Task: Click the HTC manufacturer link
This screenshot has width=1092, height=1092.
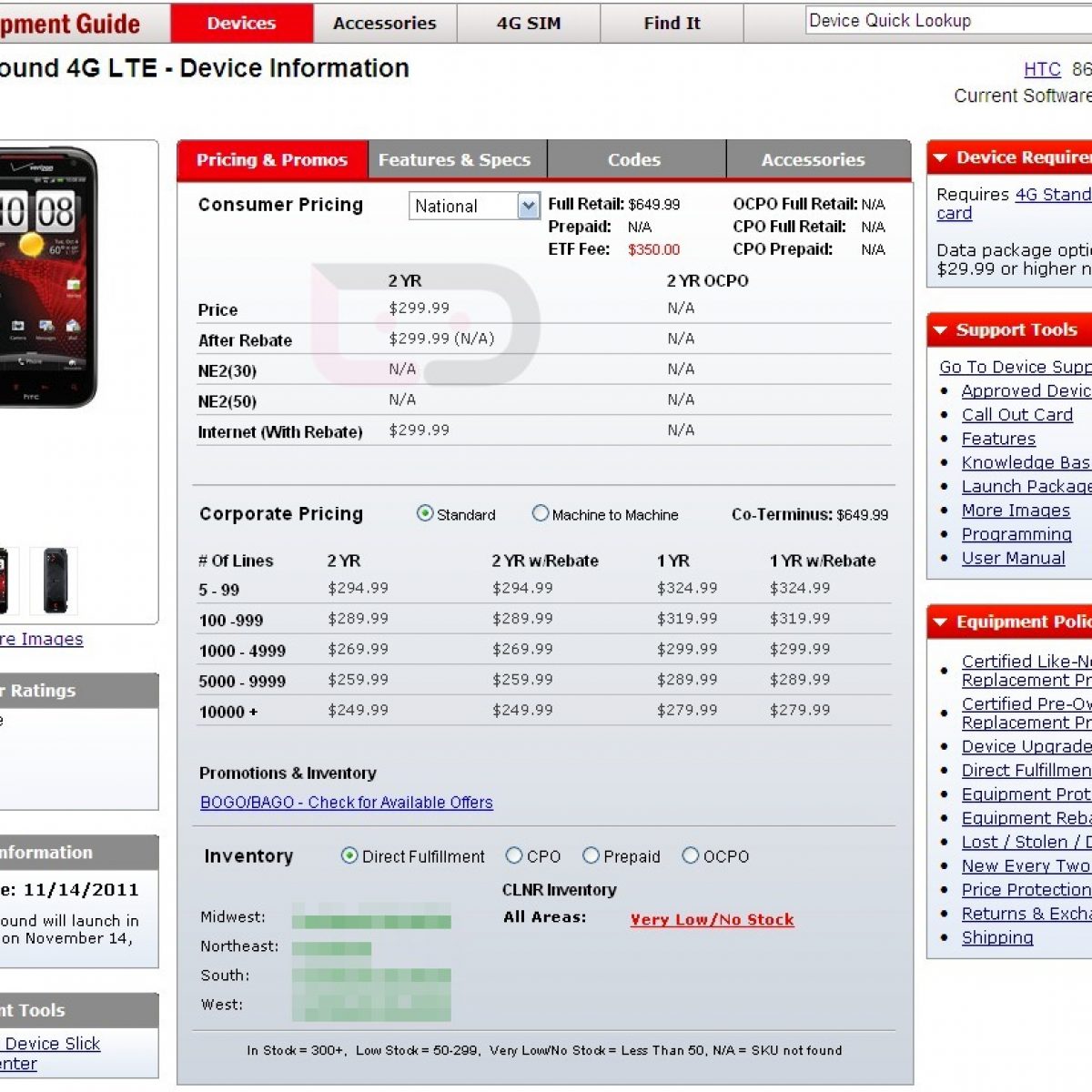Action: coord(1042,70)
